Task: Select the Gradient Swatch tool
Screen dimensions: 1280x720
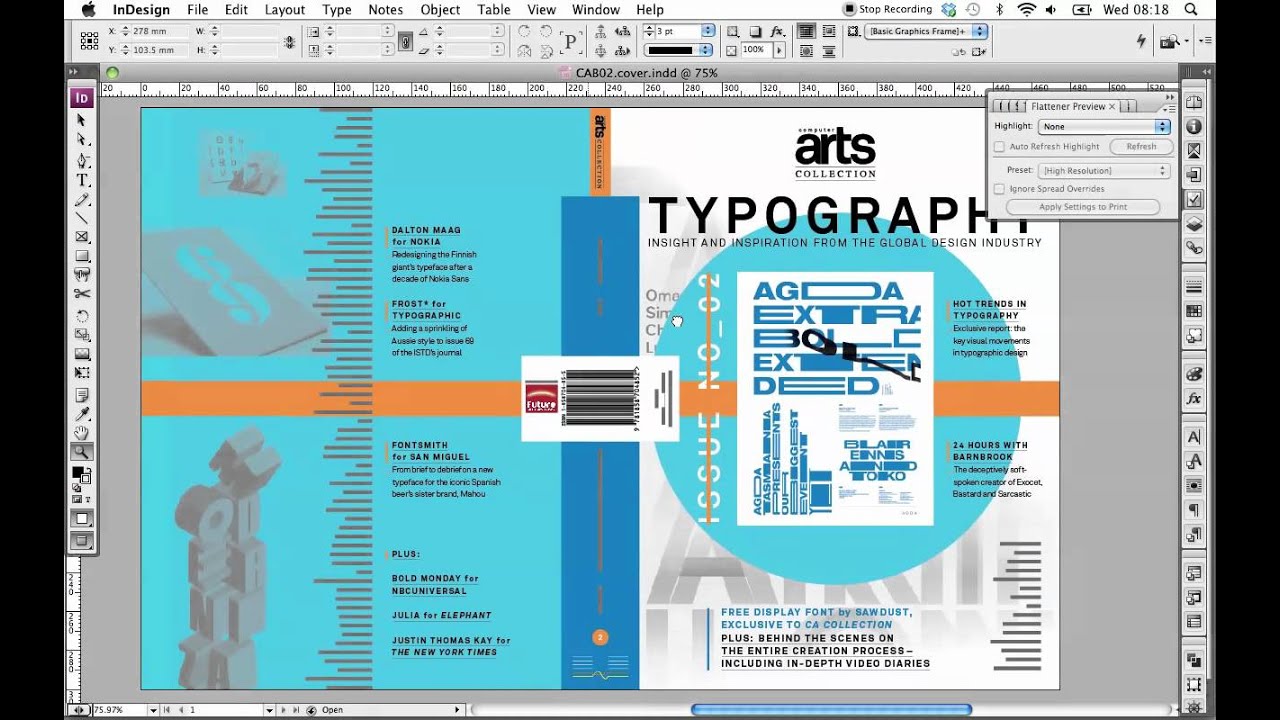Action: point(82,354)
